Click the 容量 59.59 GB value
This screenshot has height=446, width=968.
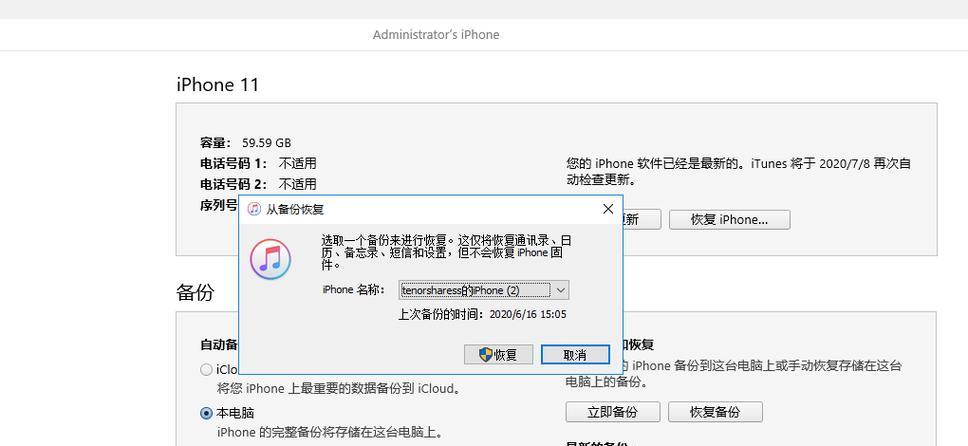266,143
